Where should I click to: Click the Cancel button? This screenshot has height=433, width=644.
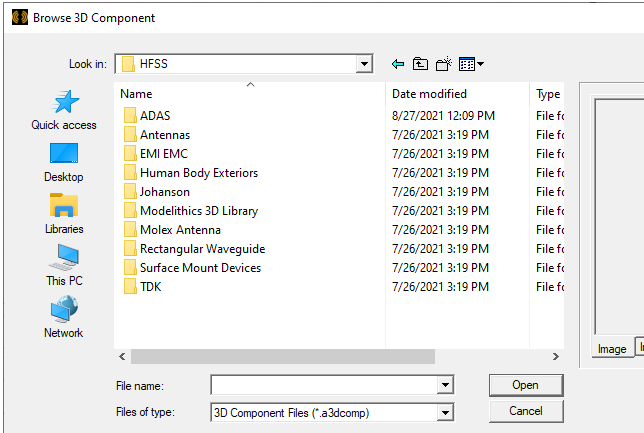[x=526, y=411]
